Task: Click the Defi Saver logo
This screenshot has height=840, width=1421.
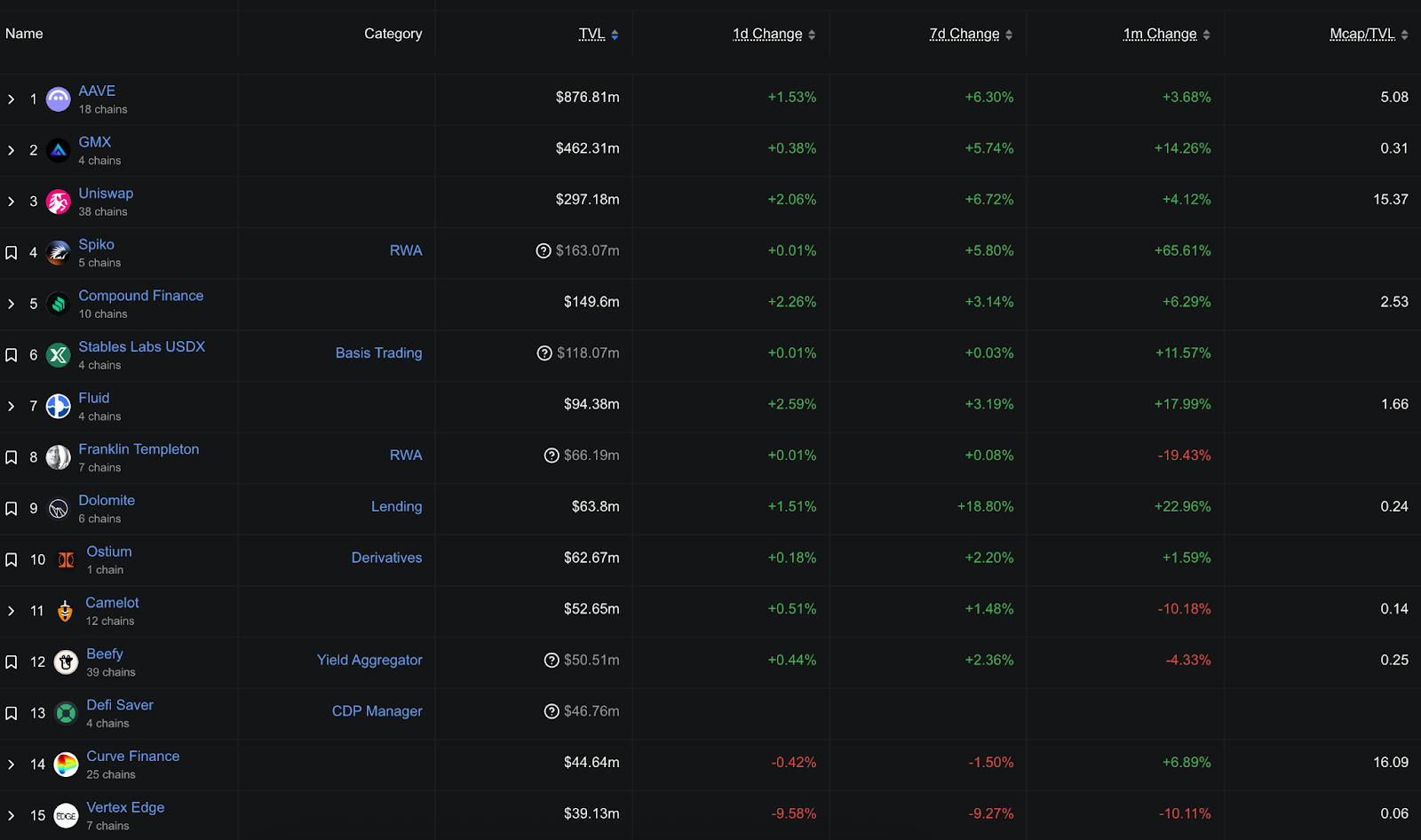Action: click(67, 713)
